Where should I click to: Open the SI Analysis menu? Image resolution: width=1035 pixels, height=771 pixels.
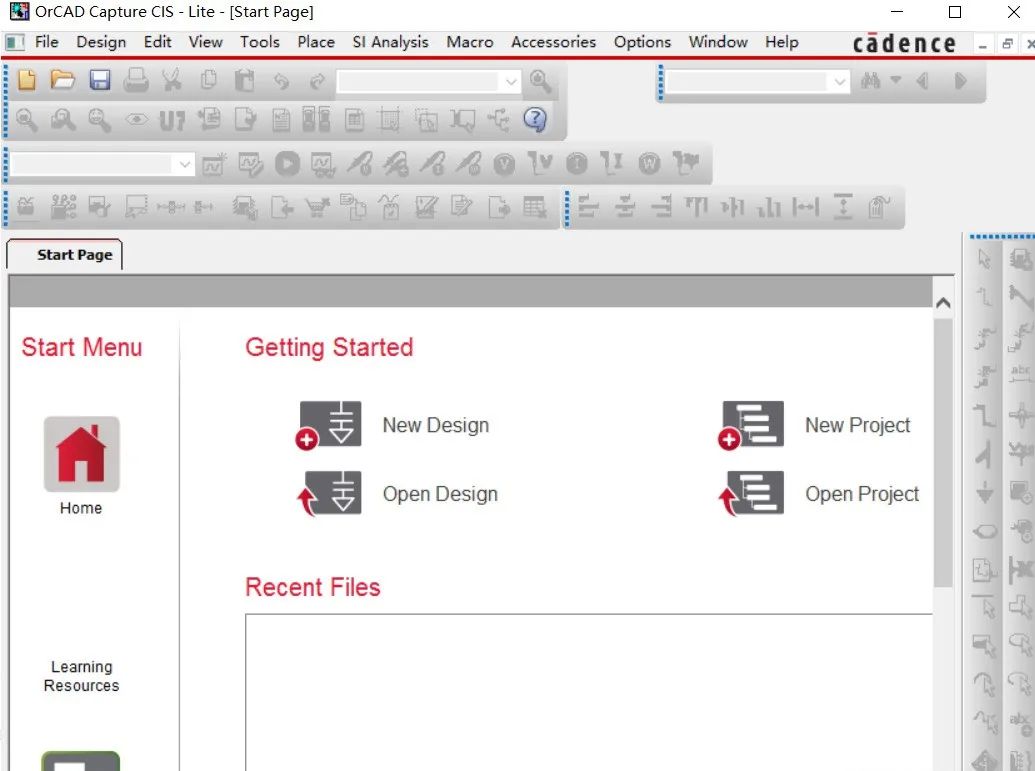pos(391,42)
